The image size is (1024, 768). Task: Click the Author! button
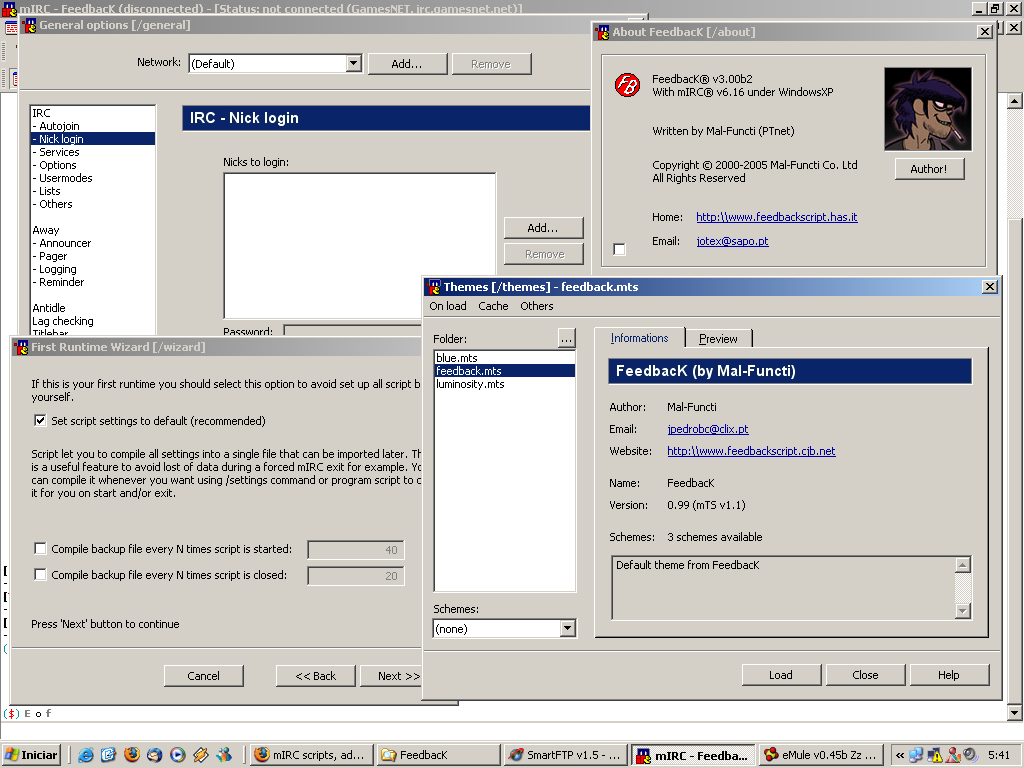click(929, 168)
